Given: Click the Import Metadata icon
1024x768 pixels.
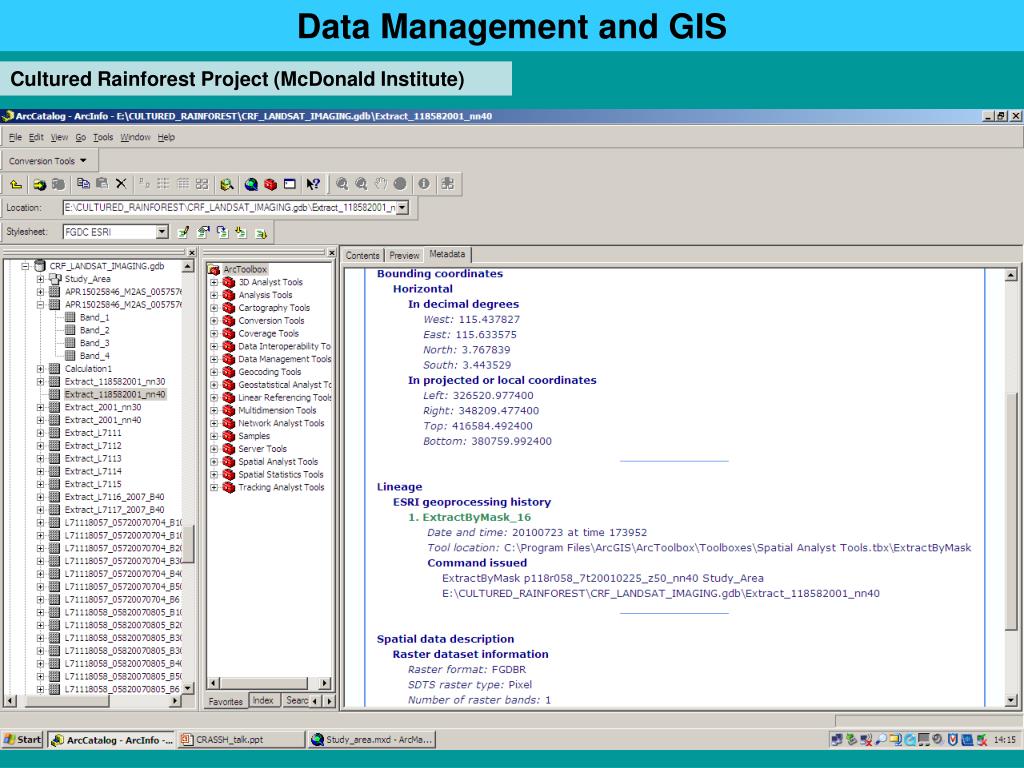Looking at the screenshot, I should (242, 232).
